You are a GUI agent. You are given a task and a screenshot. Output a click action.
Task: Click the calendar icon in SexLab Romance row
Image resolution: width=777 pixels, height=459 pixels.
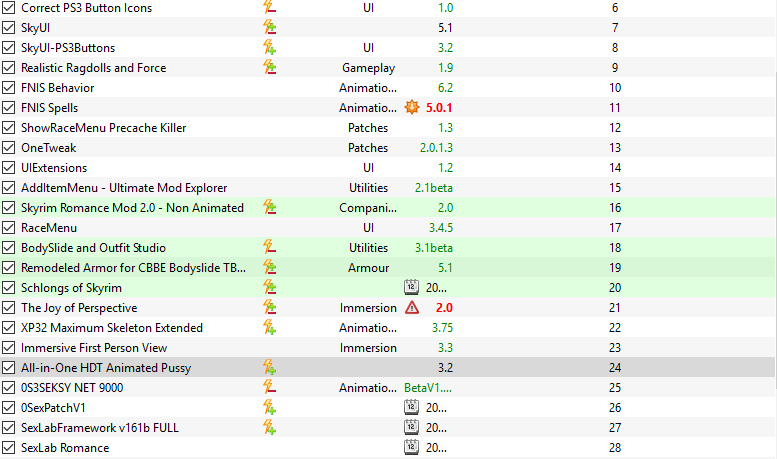tap(411, 447)
